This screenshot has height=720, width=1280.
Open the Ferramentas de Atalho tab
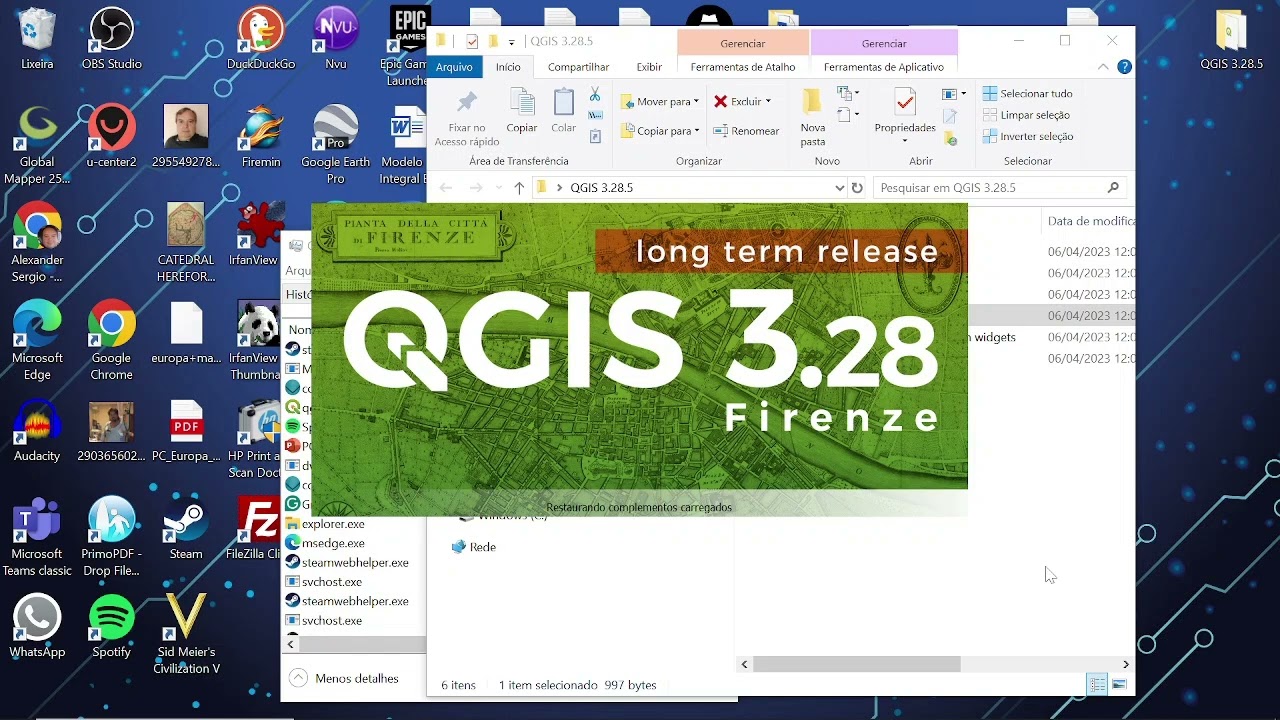(x=743, y=67)
